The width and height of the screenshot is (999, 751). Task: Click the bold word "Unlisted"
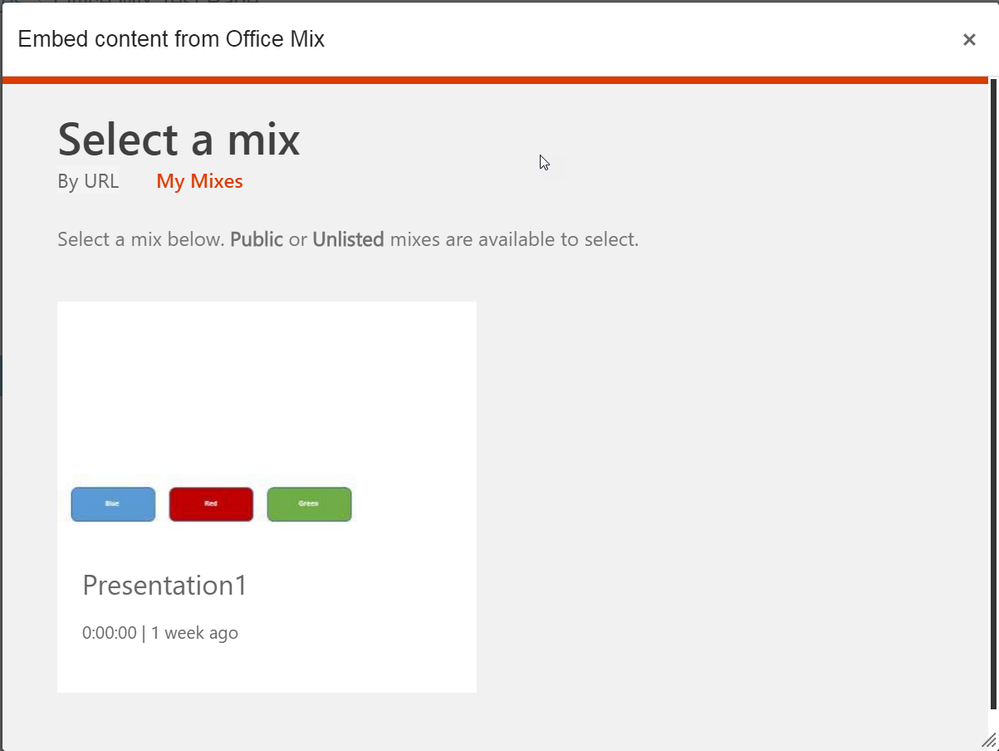(x=348, y=240)
